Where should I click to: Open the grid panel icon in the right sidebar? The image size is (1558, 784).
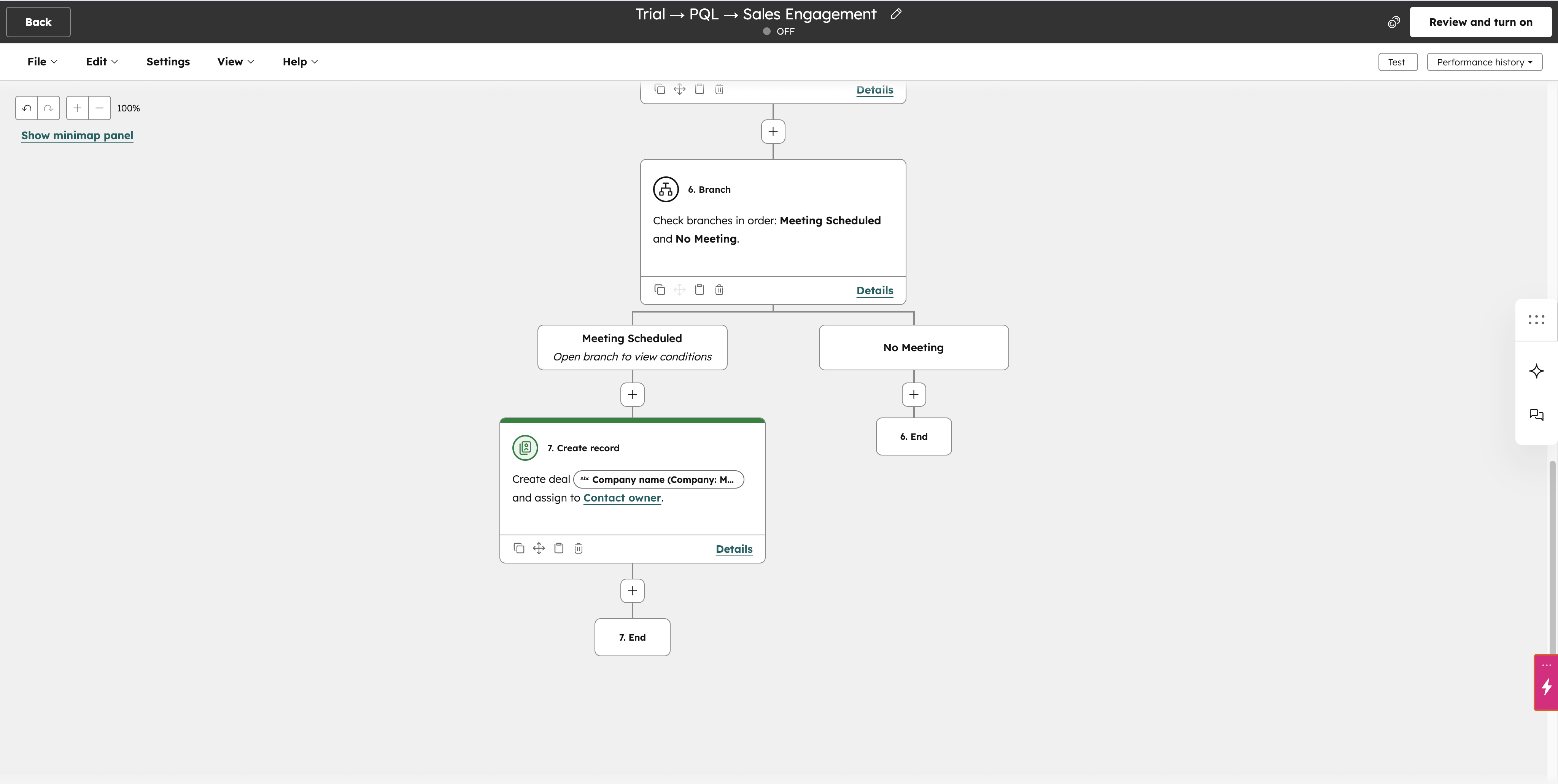coord(1536,319)
